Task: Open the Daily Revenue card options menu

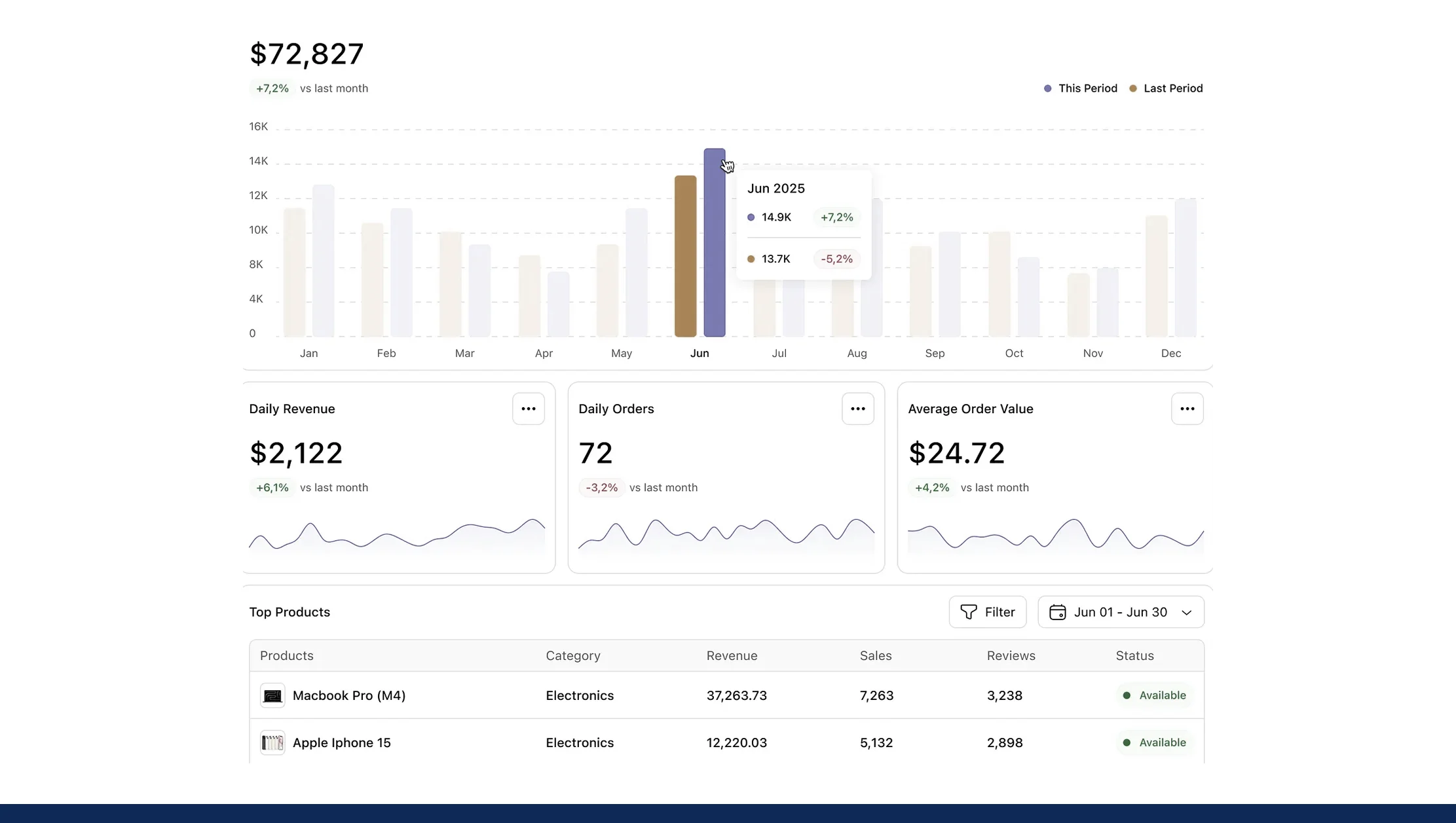Action: tap(528, 408)
